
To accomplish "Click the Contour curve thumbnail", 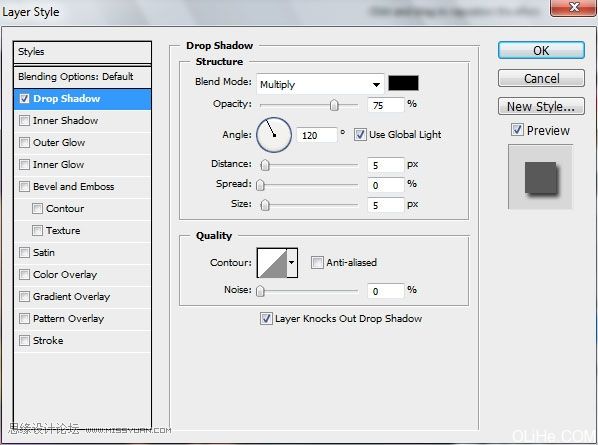I will [272, 263].
